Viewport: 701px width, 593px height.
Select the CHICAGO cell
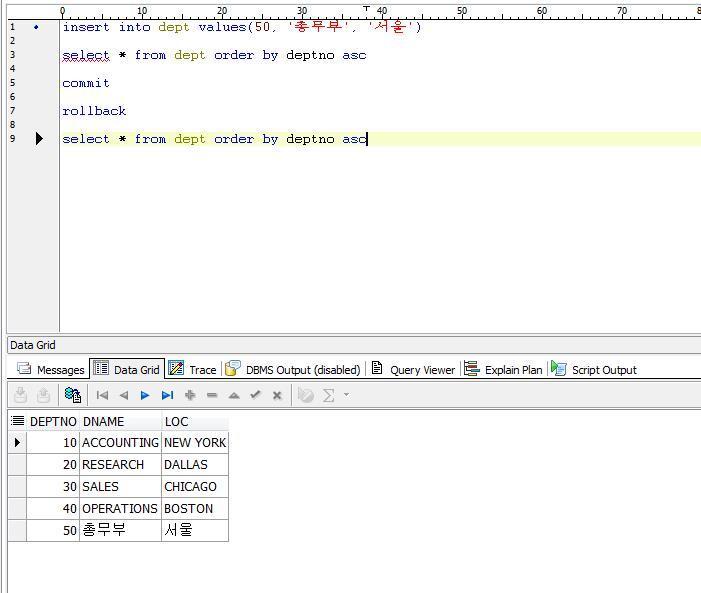point(195,486)
